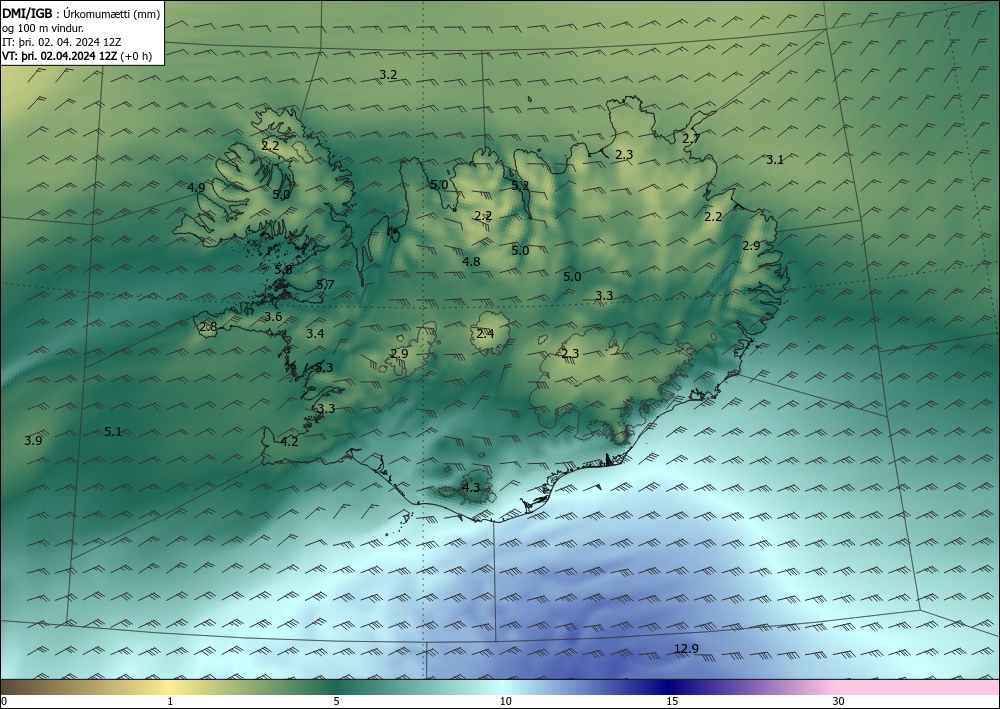Click the 5.8 value label
This screenshot has height=709, width=1000.
[x=283, y=270]
